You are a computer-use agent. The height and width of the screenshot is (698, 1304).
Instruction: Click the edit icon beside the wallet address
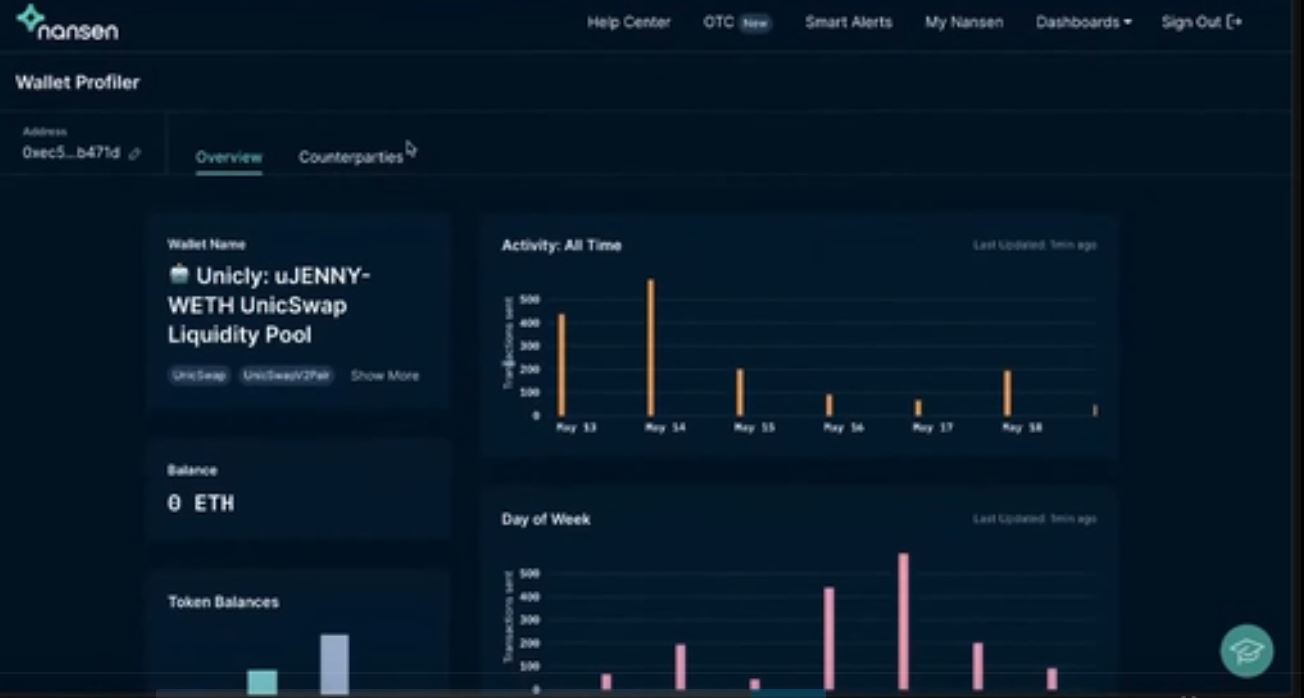tap(135, 154)
